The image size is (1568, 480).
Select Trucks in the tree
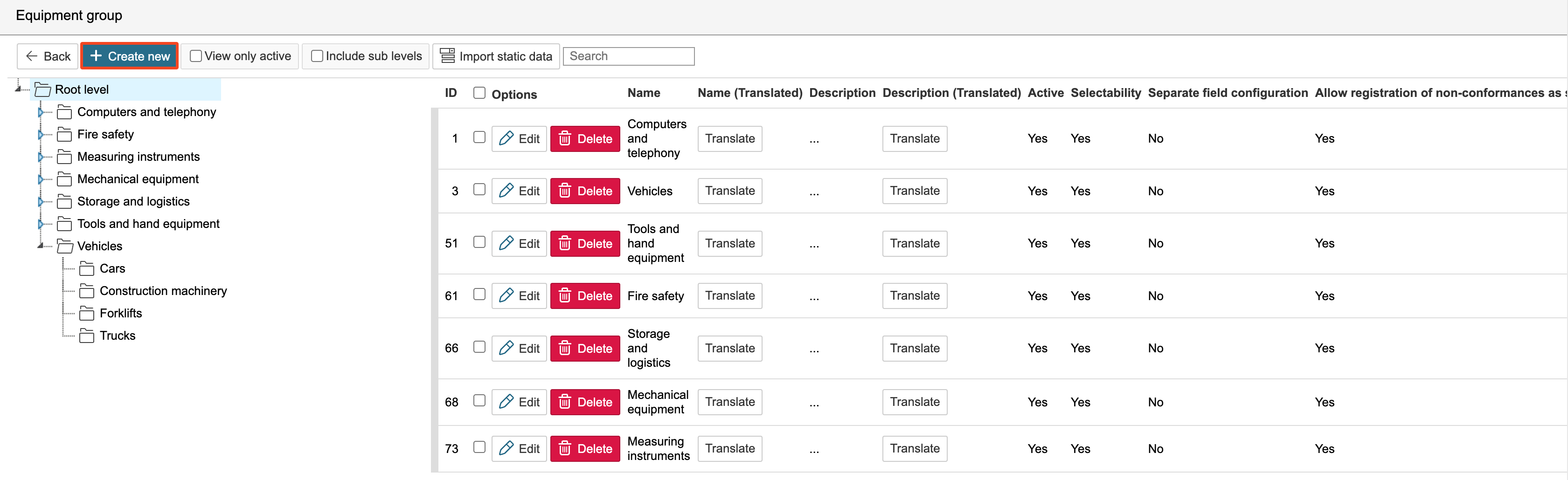click(x=118, y=336)
